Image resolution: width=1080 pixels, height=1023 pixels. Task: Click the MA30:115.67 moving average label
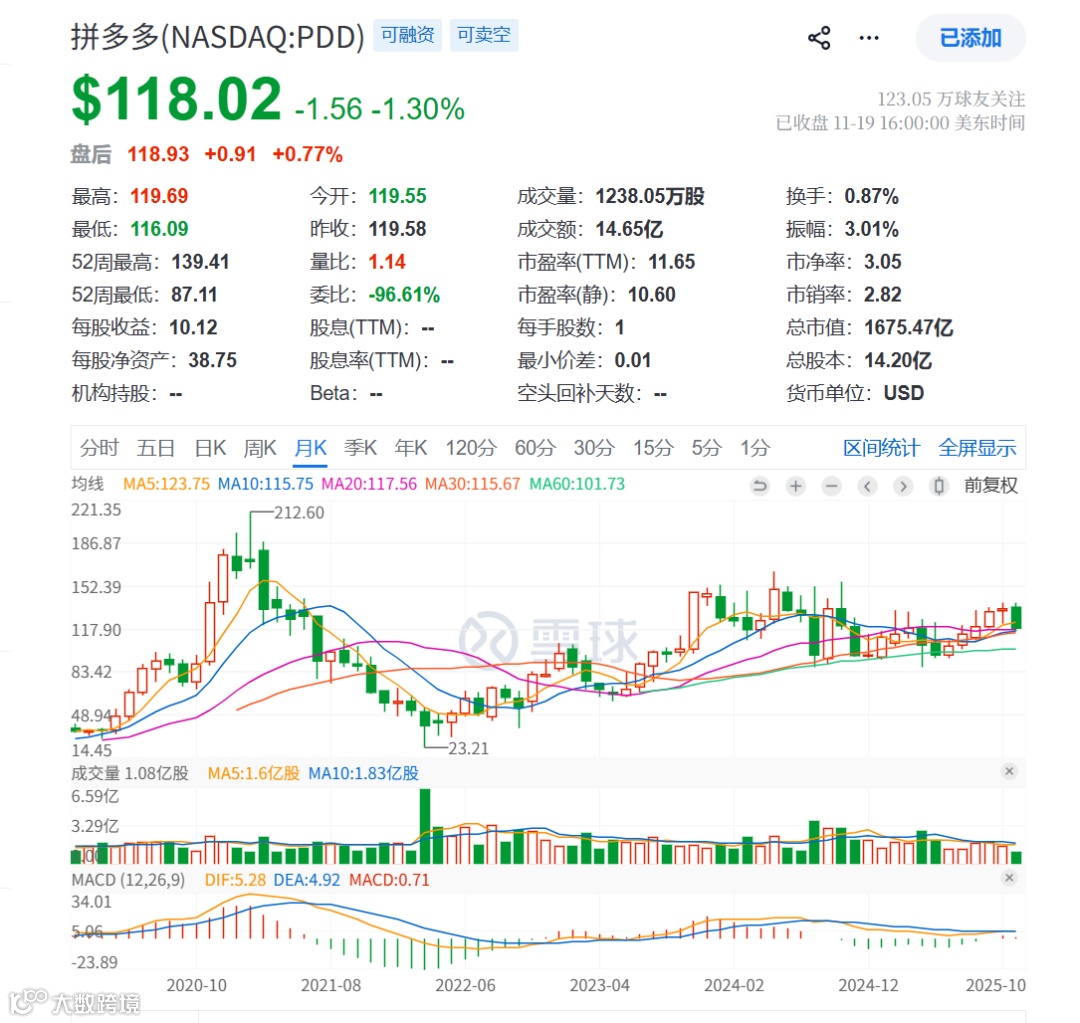tap(472, 484)
